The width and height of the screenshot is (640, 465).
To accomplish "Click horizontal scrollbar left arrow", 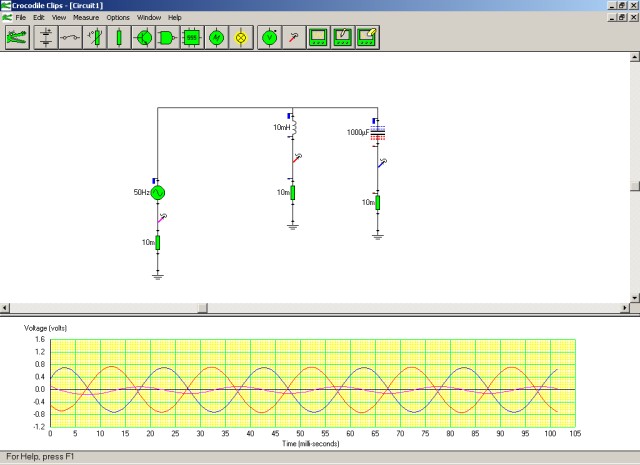I will (4, 308).
